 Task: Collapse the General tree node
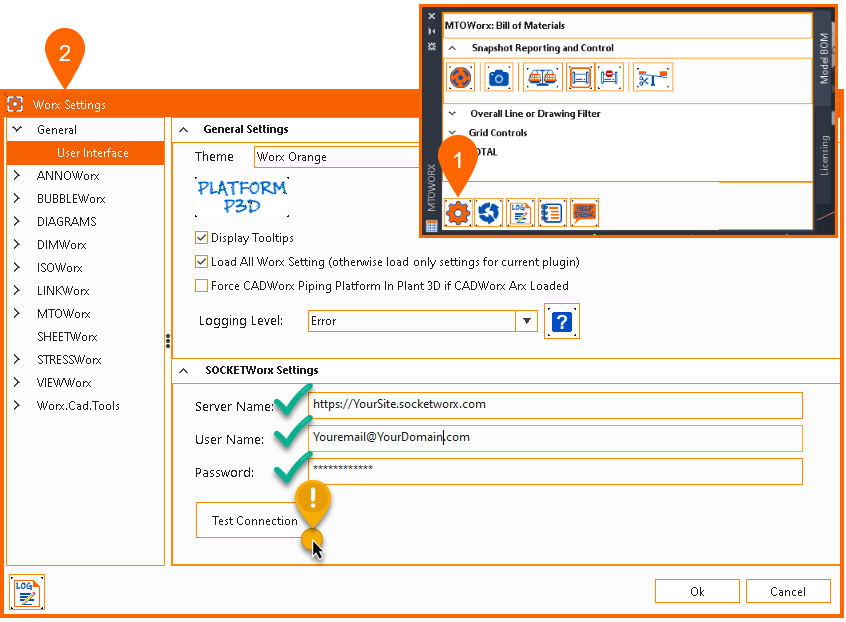coord(17,129)
